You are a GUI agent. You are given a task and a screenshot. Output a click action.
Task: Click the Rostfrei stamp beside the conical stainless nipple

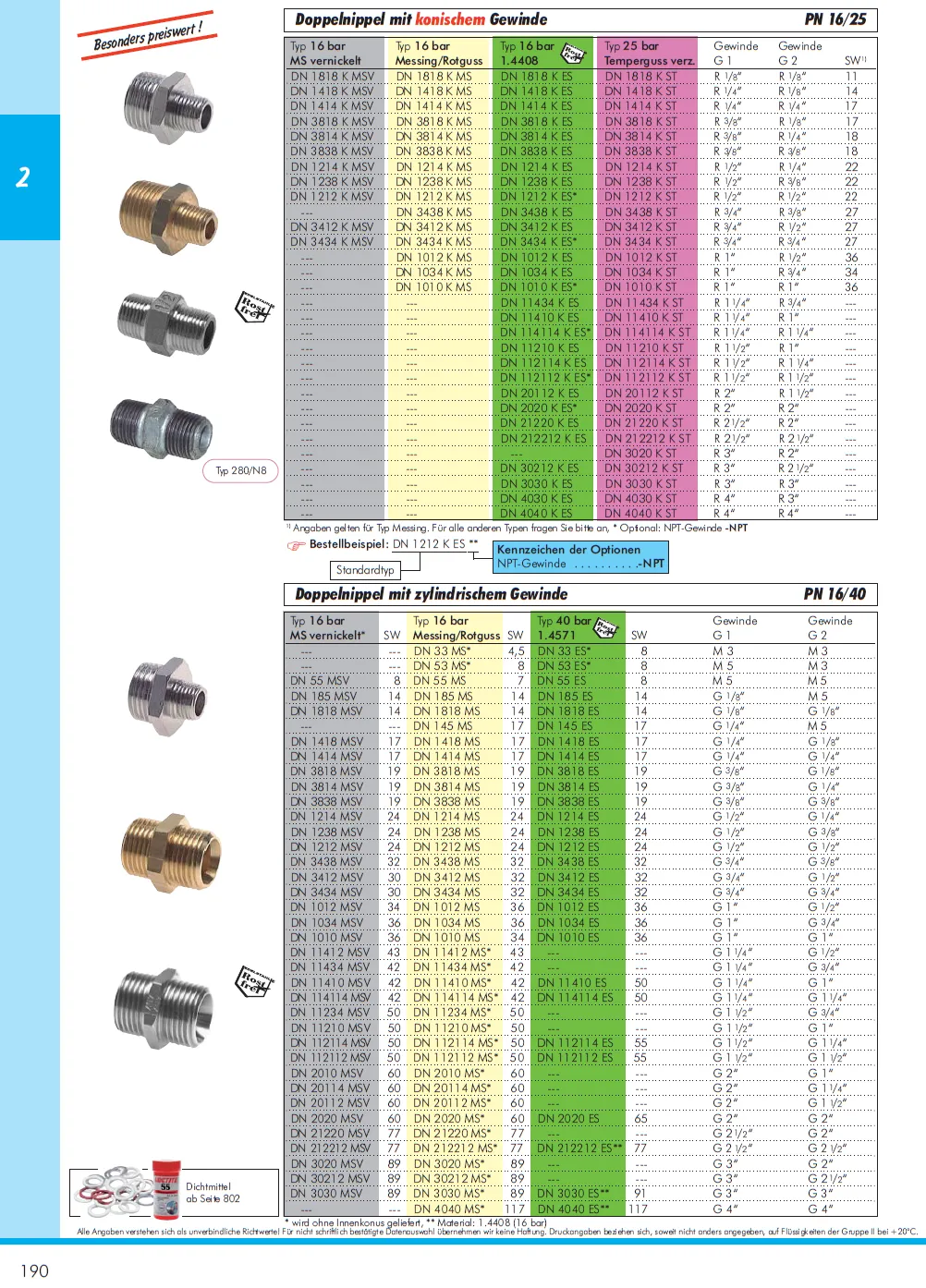[x=255, y=306]
